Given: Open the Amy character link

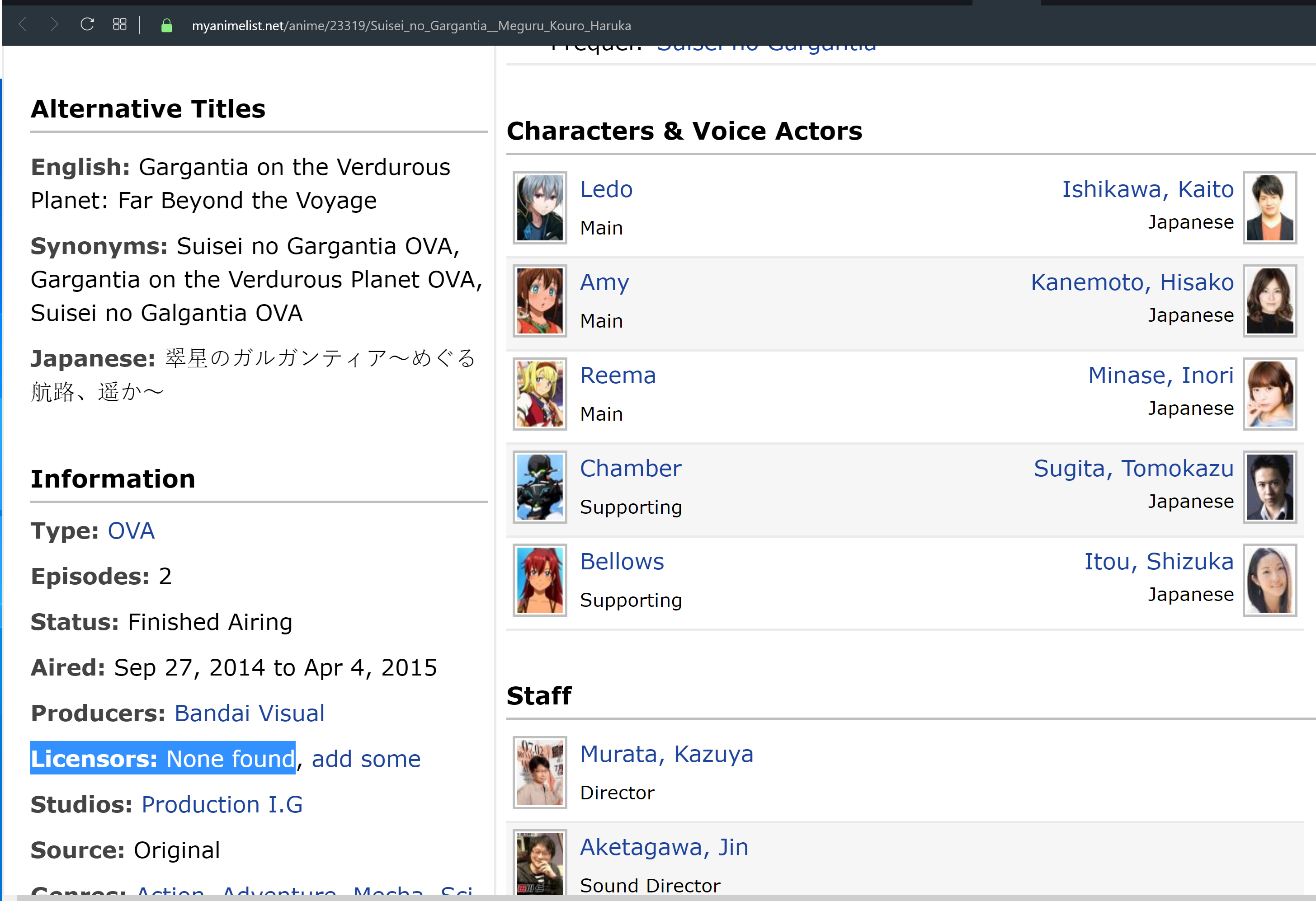Looking at the screenshot, I should click(604, 282).
